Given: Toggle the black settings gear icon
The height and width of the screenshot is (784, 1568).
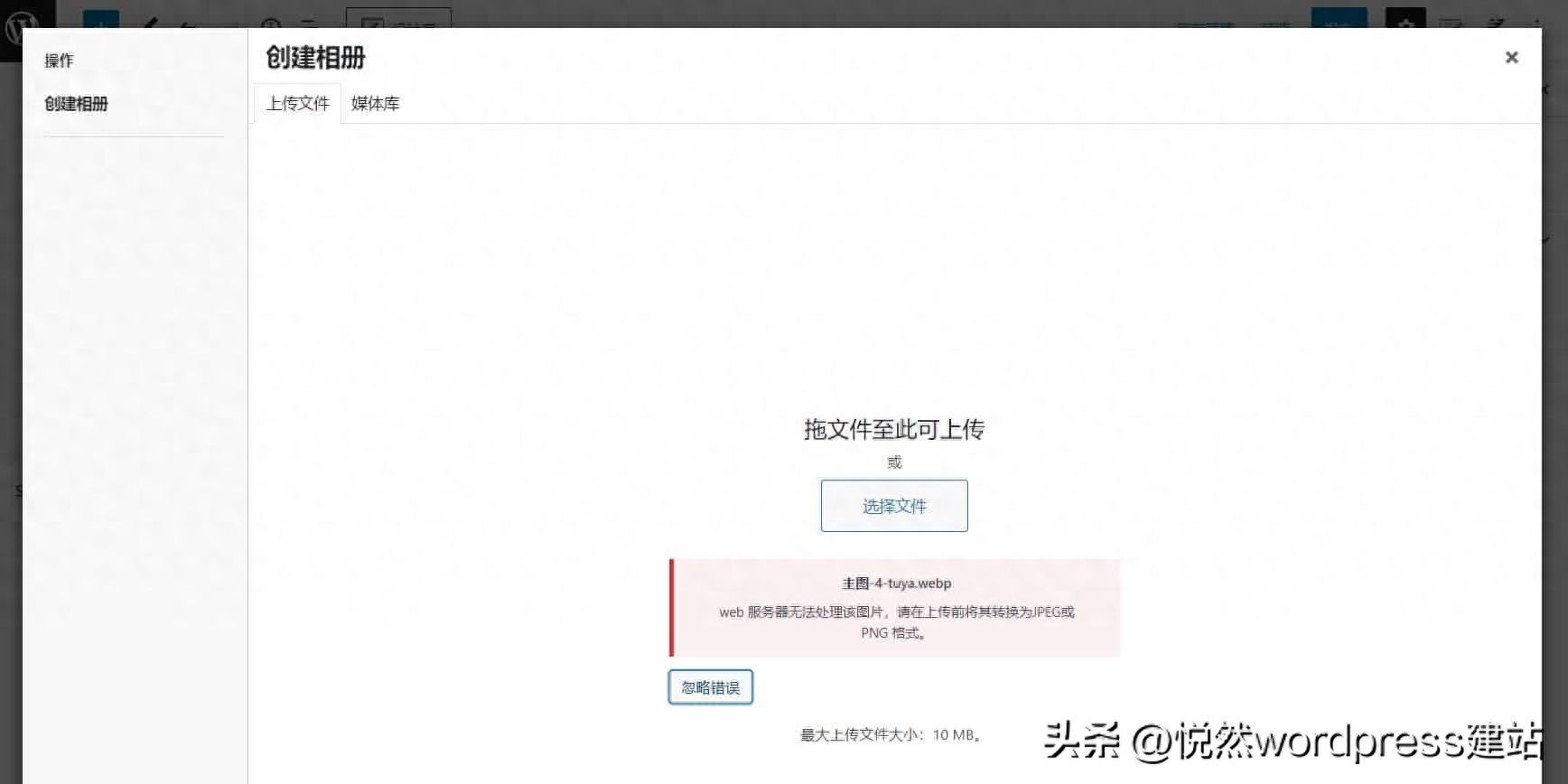Looking at the screenshot, I should coord(1405,20).
